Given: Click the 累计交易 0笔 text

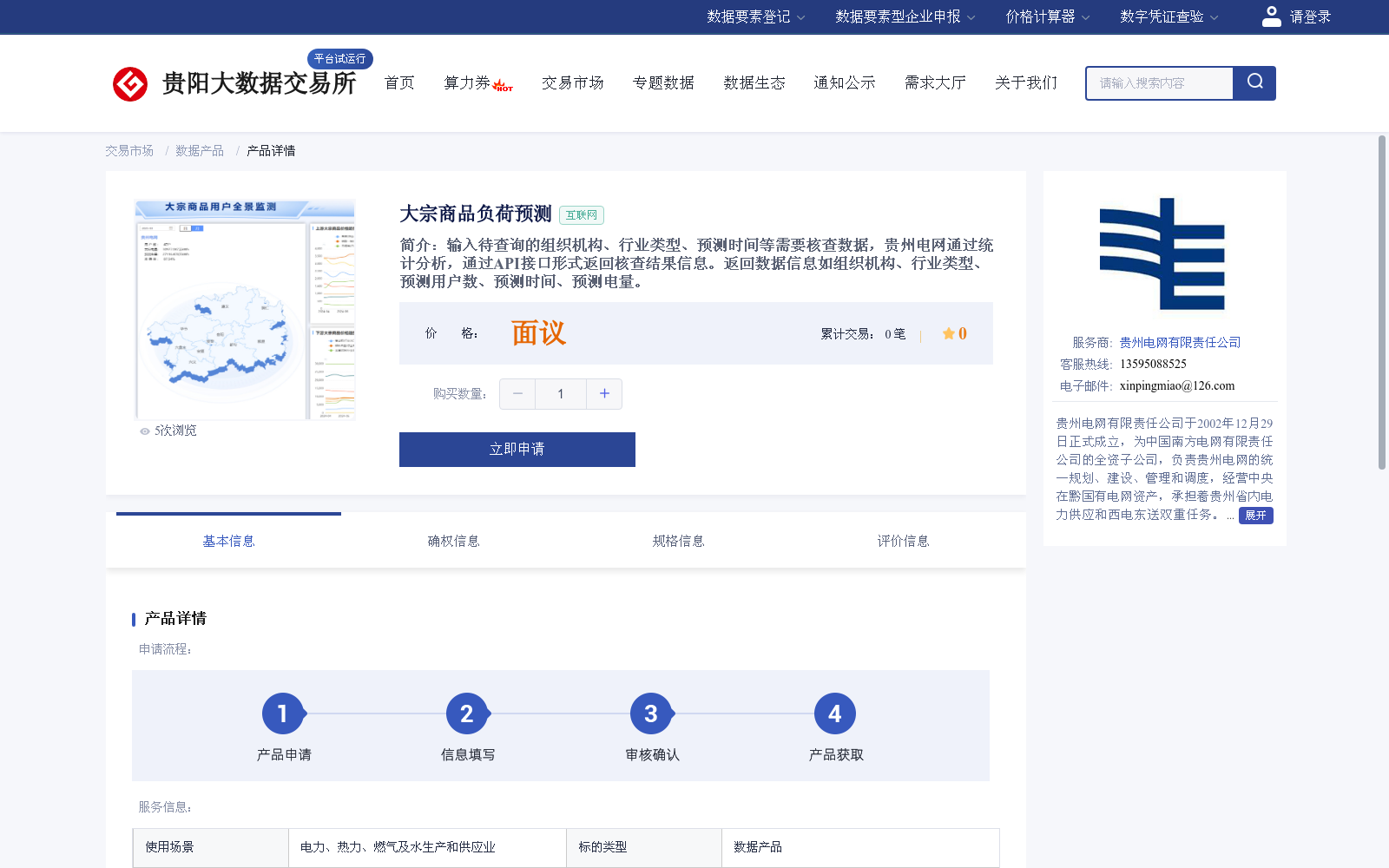Looking at the screenshot, I should 863,334.
